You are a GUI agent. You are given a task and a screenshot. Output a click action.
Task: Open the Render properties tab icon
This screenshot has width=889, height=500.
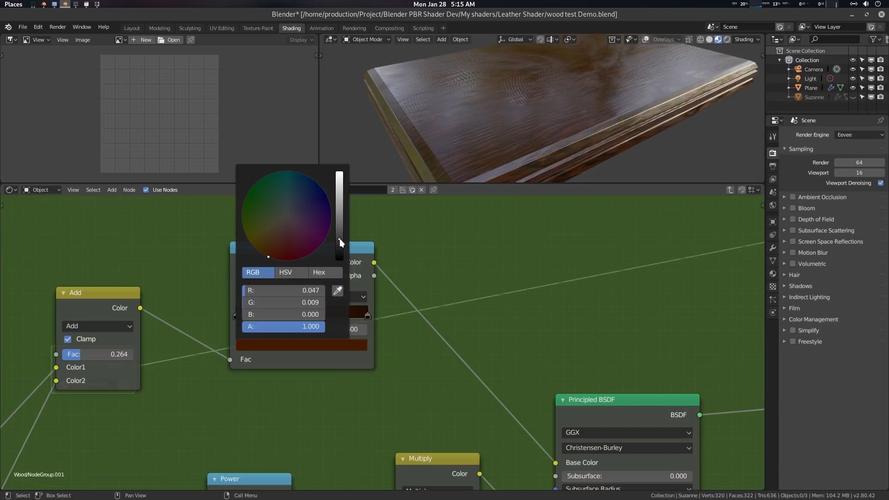pyautogui.click(x=773, y=153)
